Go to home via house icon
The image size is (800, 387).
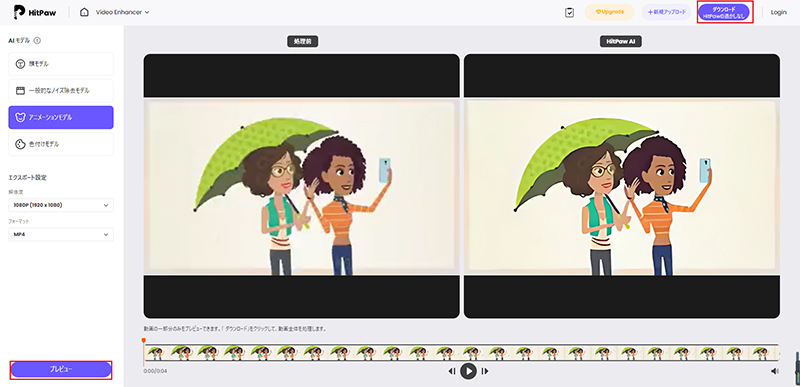click(x=84, y=12)
